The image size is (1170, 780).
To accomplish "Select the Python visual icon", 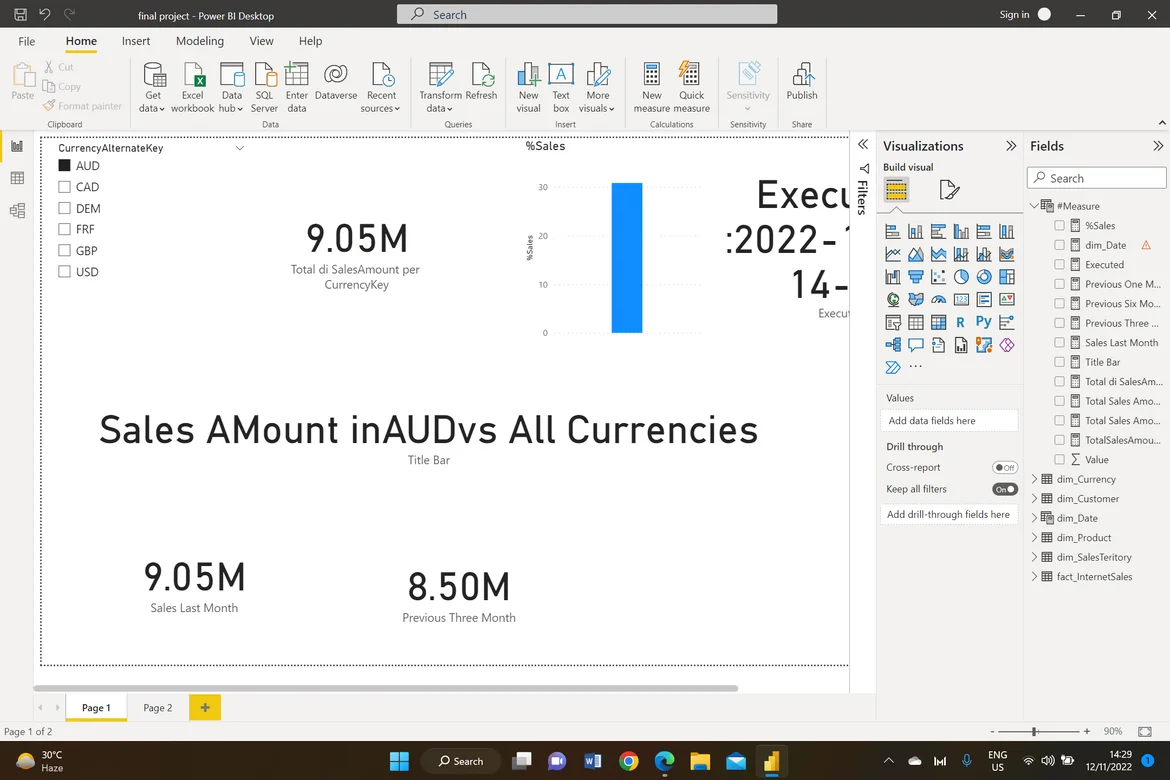I will pyautogui.click(x=983, y=322).
